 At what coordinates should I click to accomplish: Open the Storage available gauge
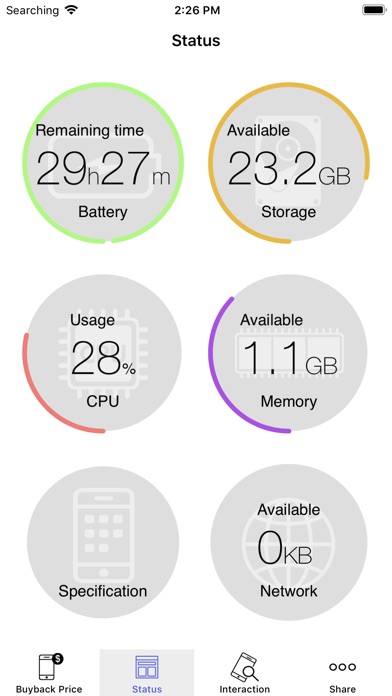point(289,163)
